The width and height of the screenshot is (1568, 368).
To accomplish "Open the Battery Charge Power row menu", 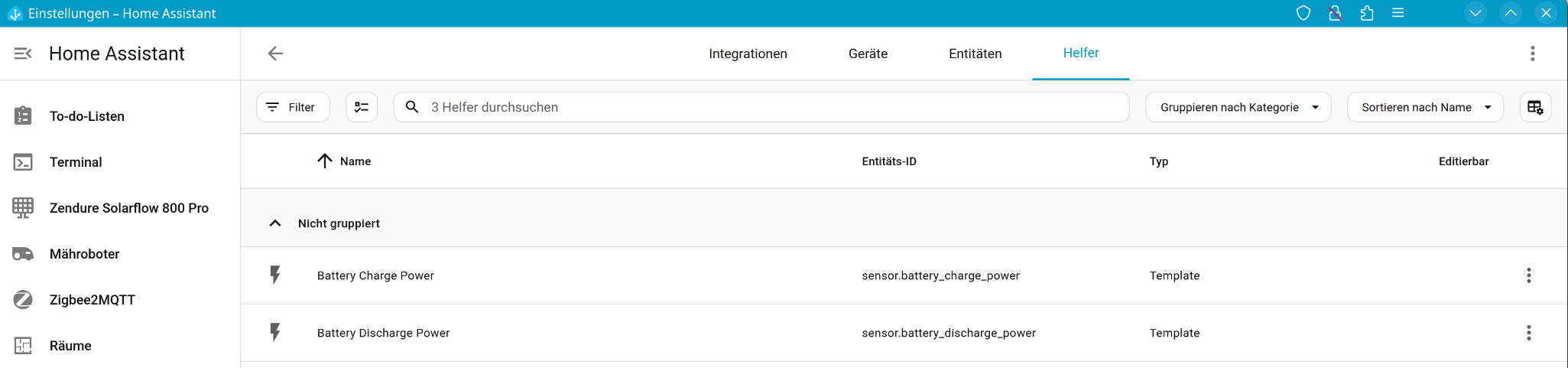I will tap(1528, 275).
